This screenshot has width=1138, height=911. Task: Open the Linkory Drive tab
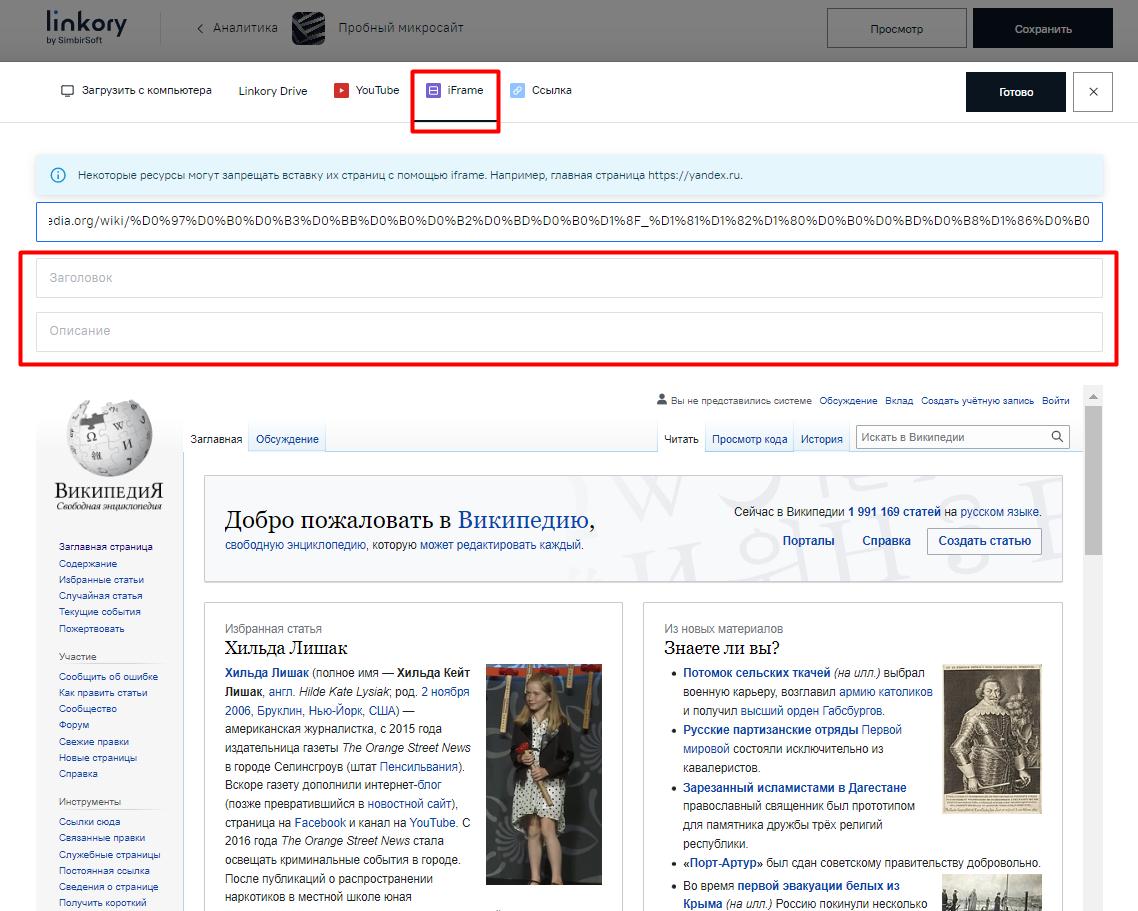click(272, 91)
